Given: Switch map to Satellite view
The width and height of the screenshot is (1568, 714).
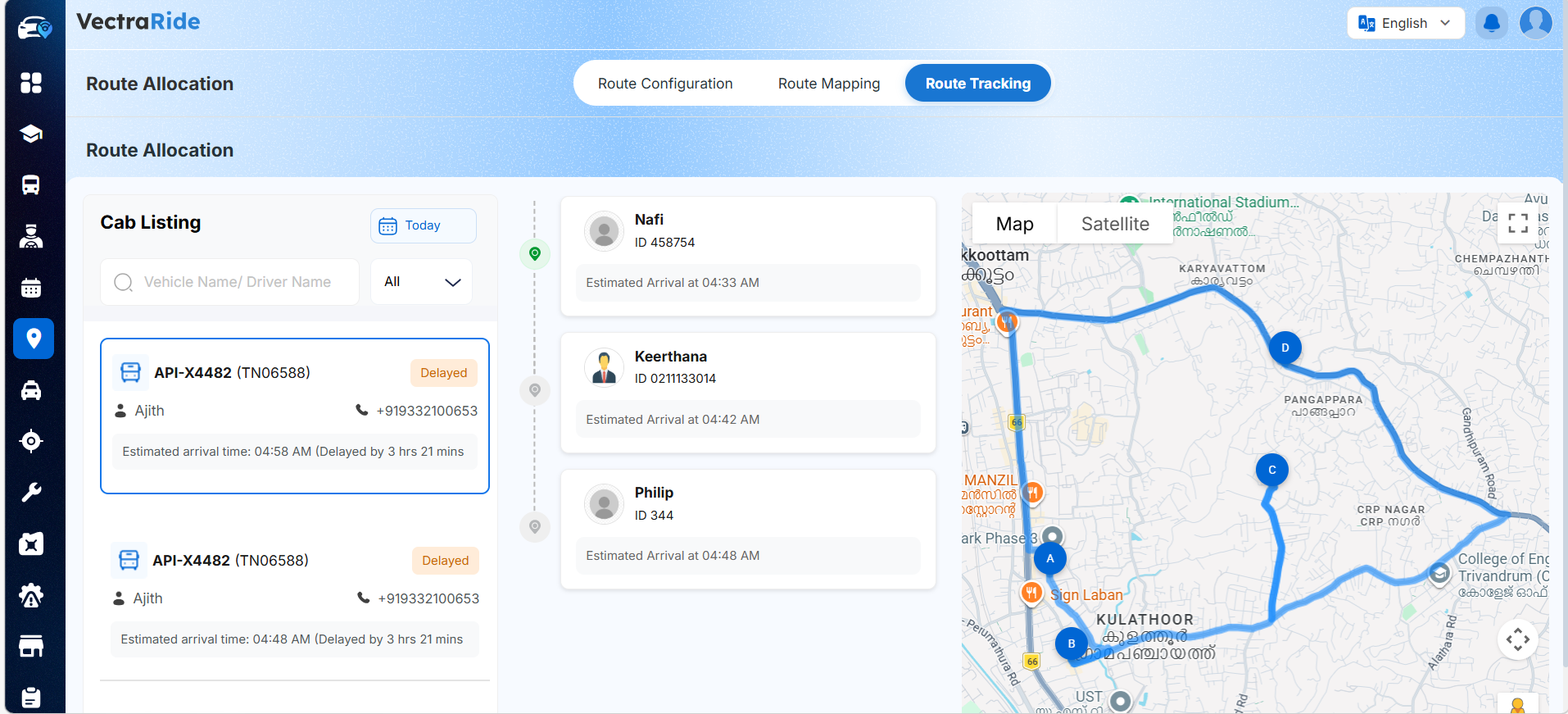Looking at the screenshot, I should 1115,224.
